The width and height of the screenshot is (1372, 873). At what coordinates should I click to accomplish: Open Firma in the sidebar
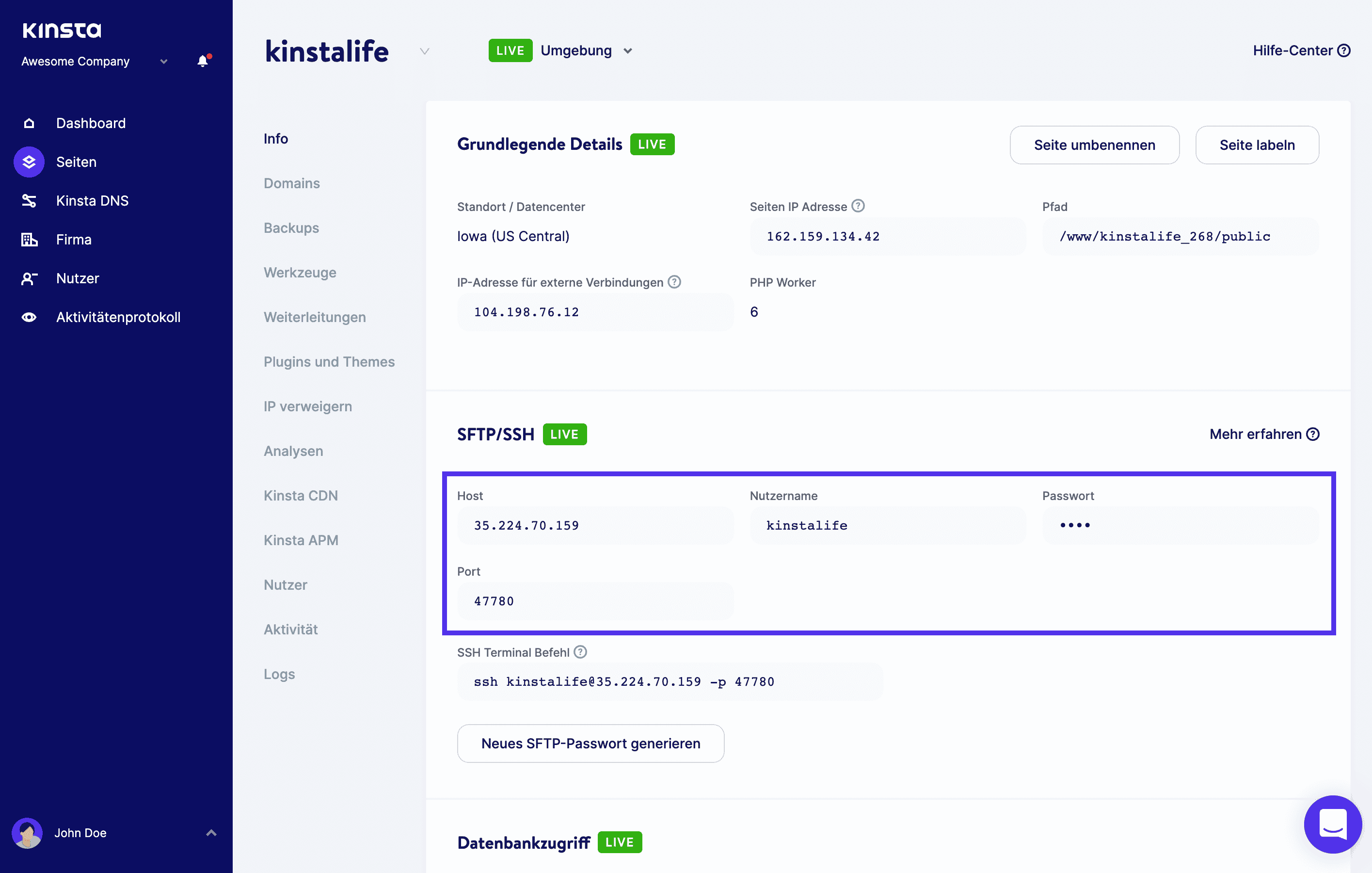[74, 239]
